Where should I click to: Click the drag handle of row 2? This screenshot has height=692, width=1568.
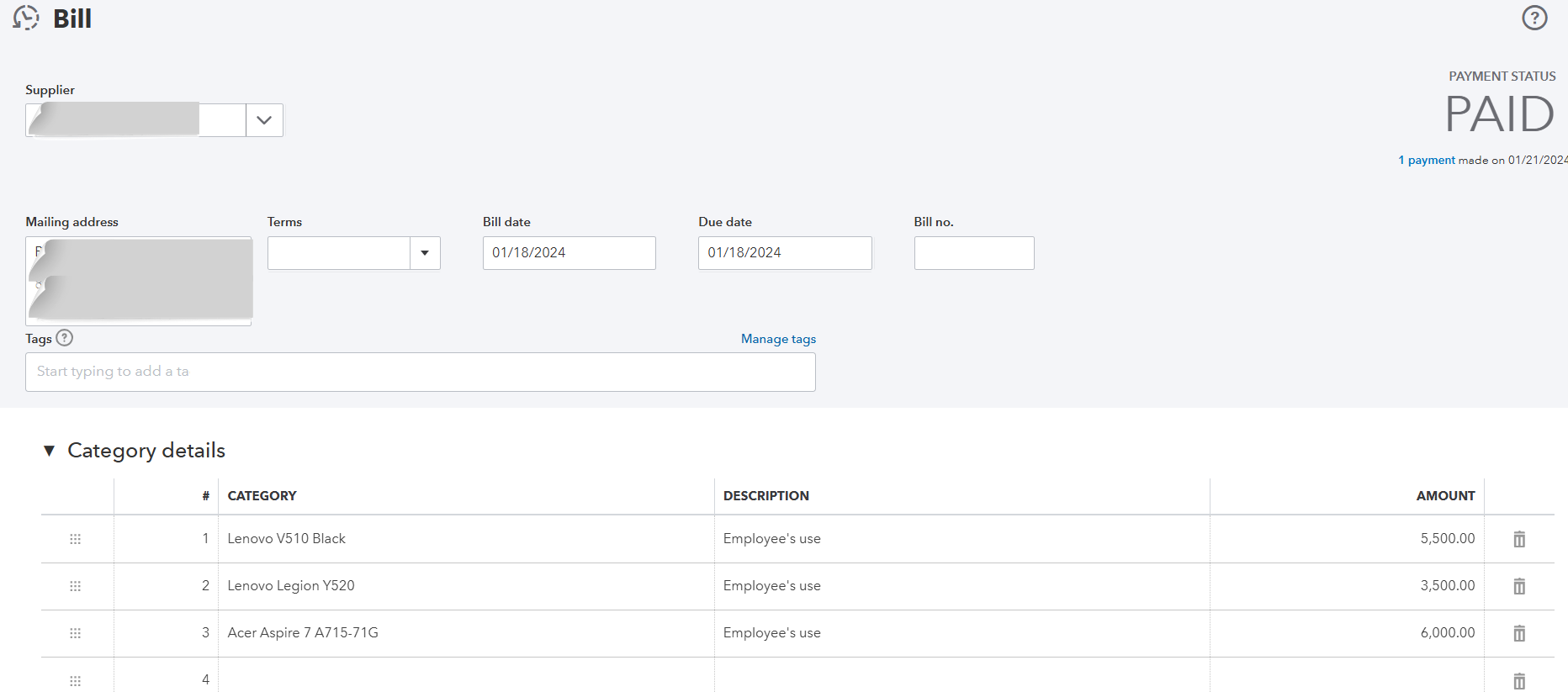click(75, 586)
